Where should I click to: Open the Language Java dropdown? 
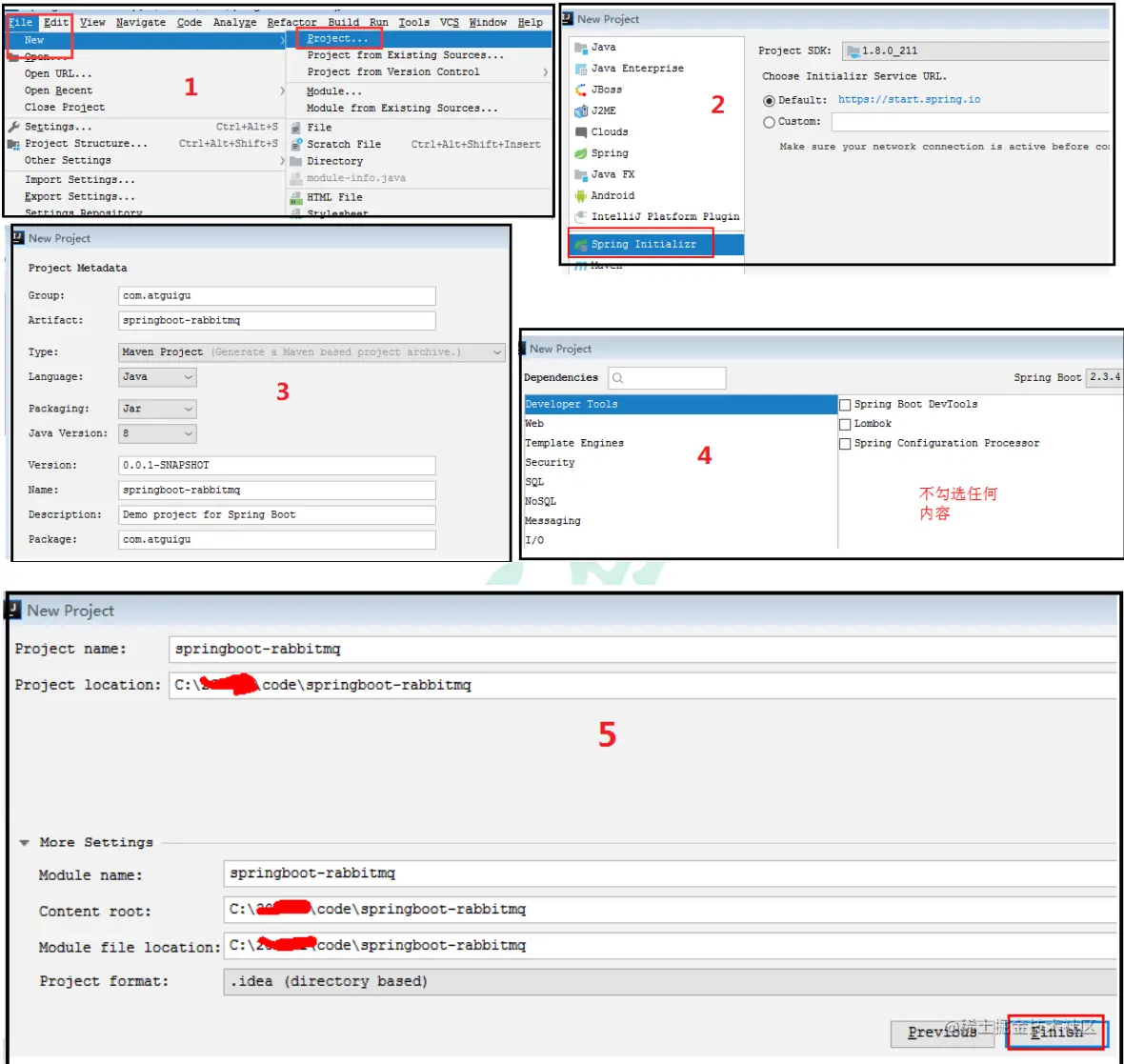(157, 377)
